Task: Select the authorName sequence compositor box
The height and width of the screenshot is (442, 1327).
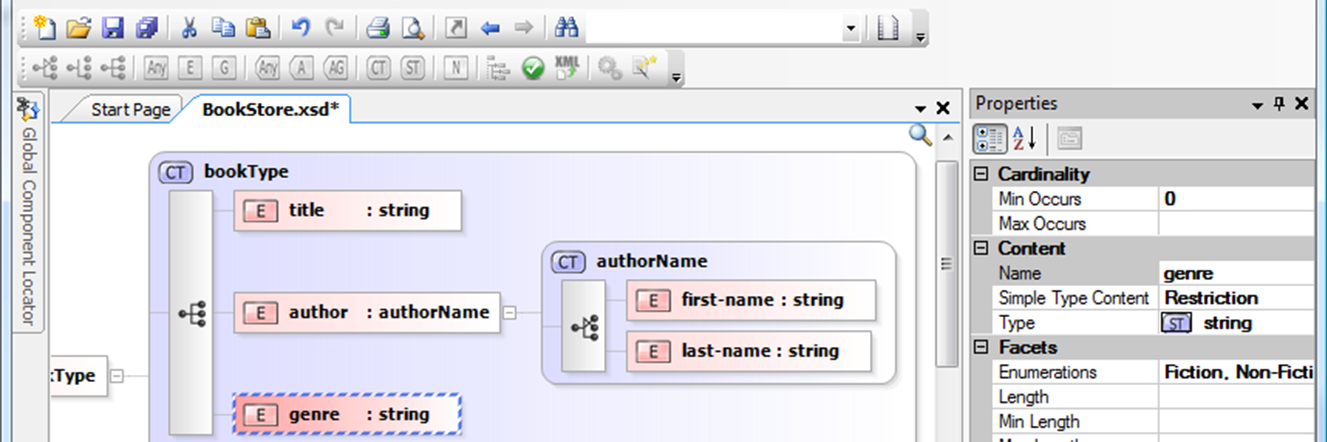Action: (585, 326)
